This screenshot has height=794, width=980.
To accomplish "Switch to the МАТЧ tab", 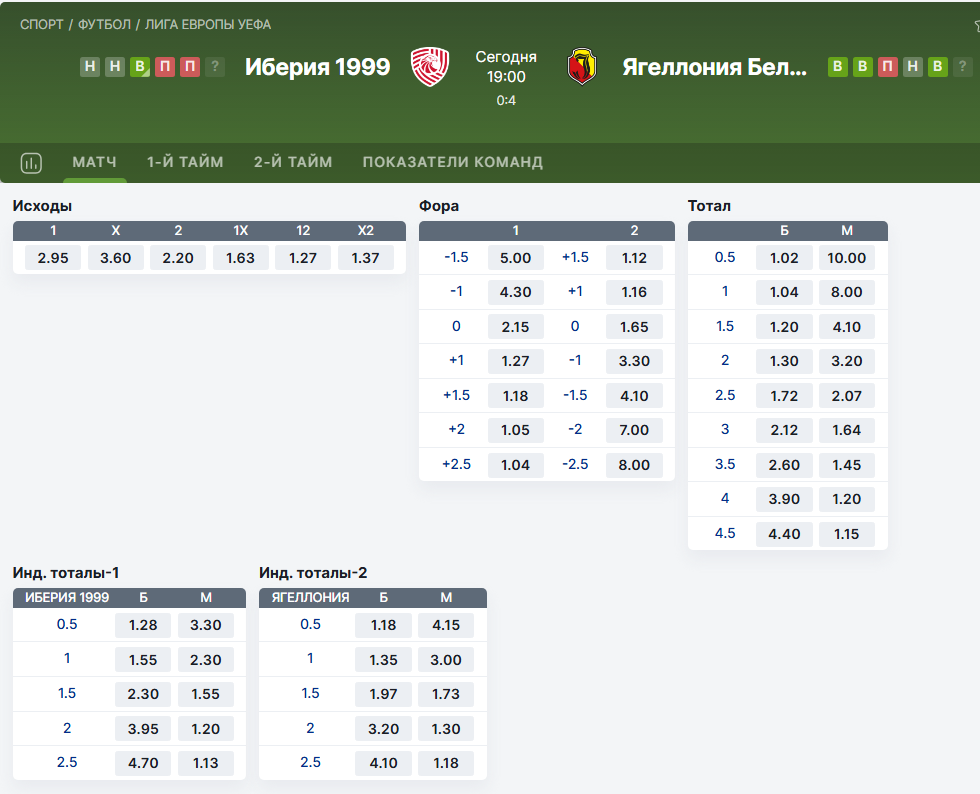I will pos(94,162).
